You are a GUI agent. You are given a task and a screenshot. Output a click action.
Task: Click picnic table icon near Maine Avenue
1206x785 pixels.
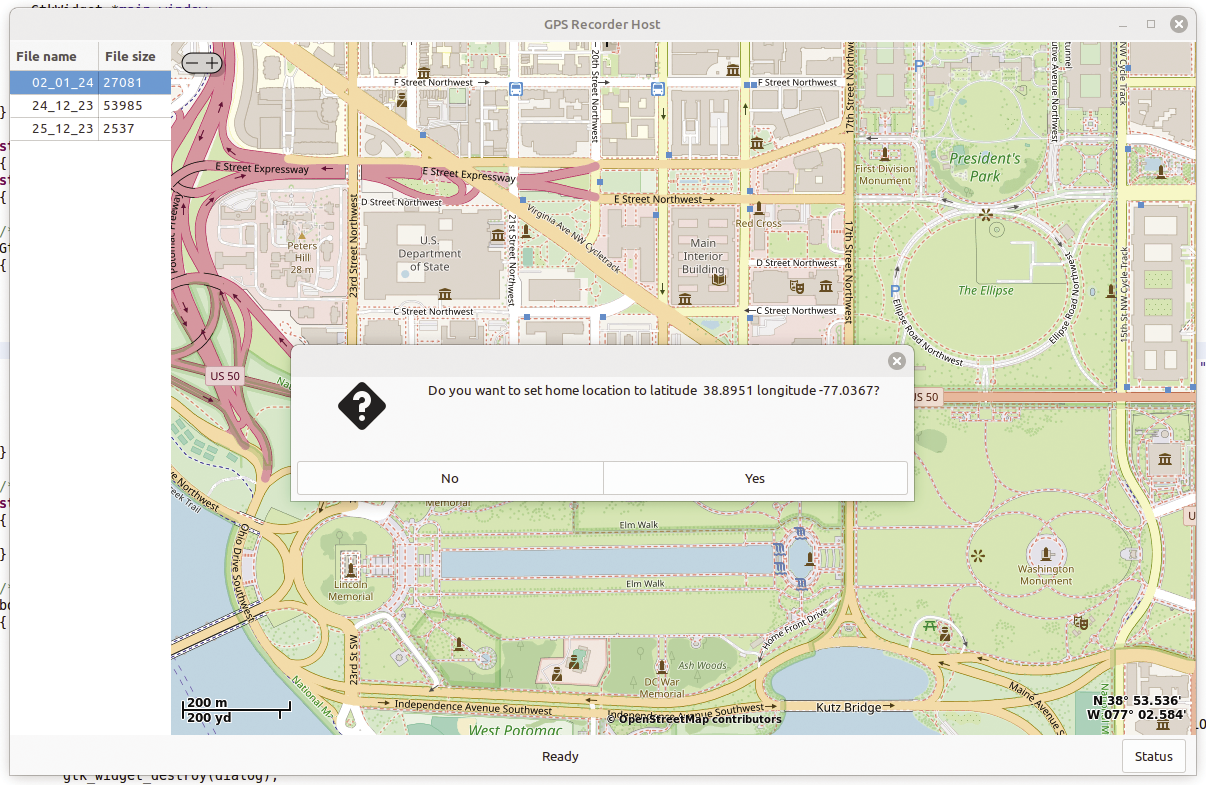tap(931, 626)
